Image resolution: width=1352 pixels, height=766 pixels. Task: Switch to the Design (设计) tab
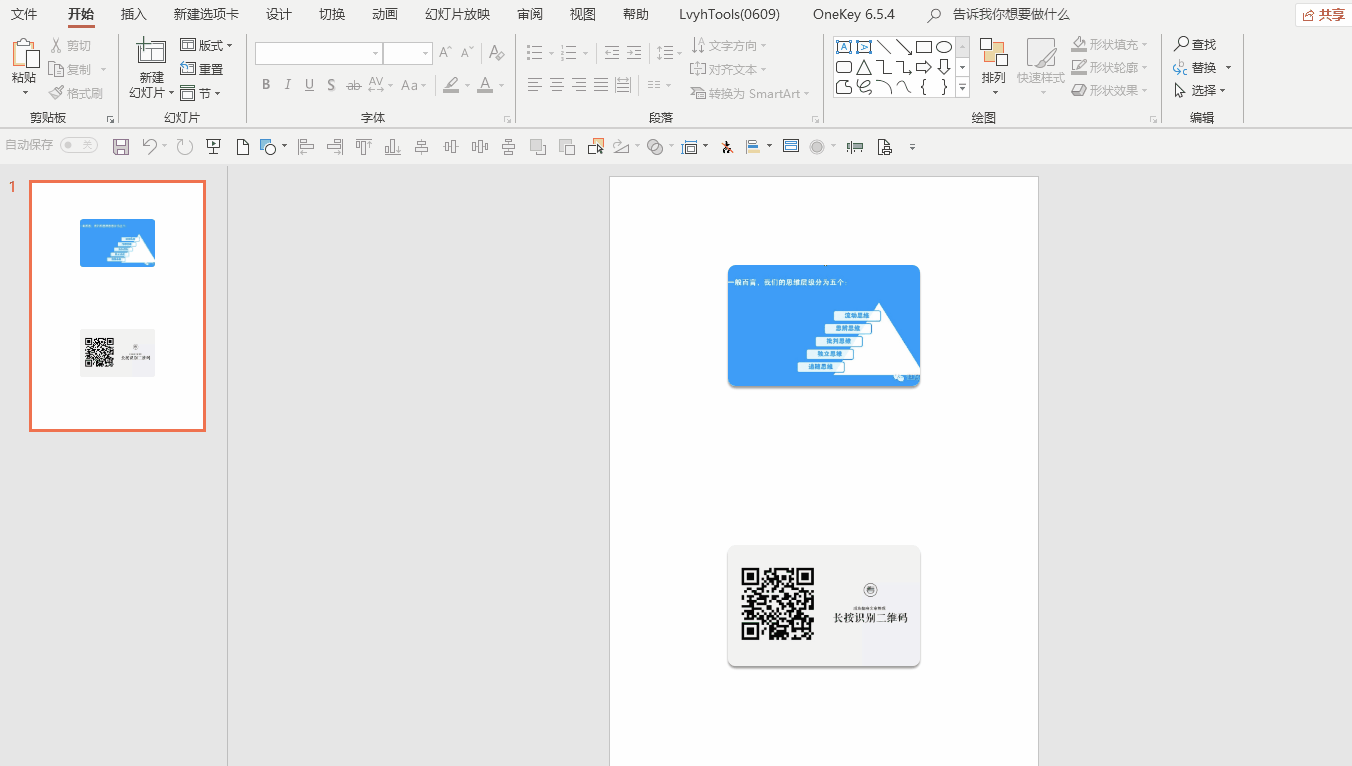coord(279,14)
